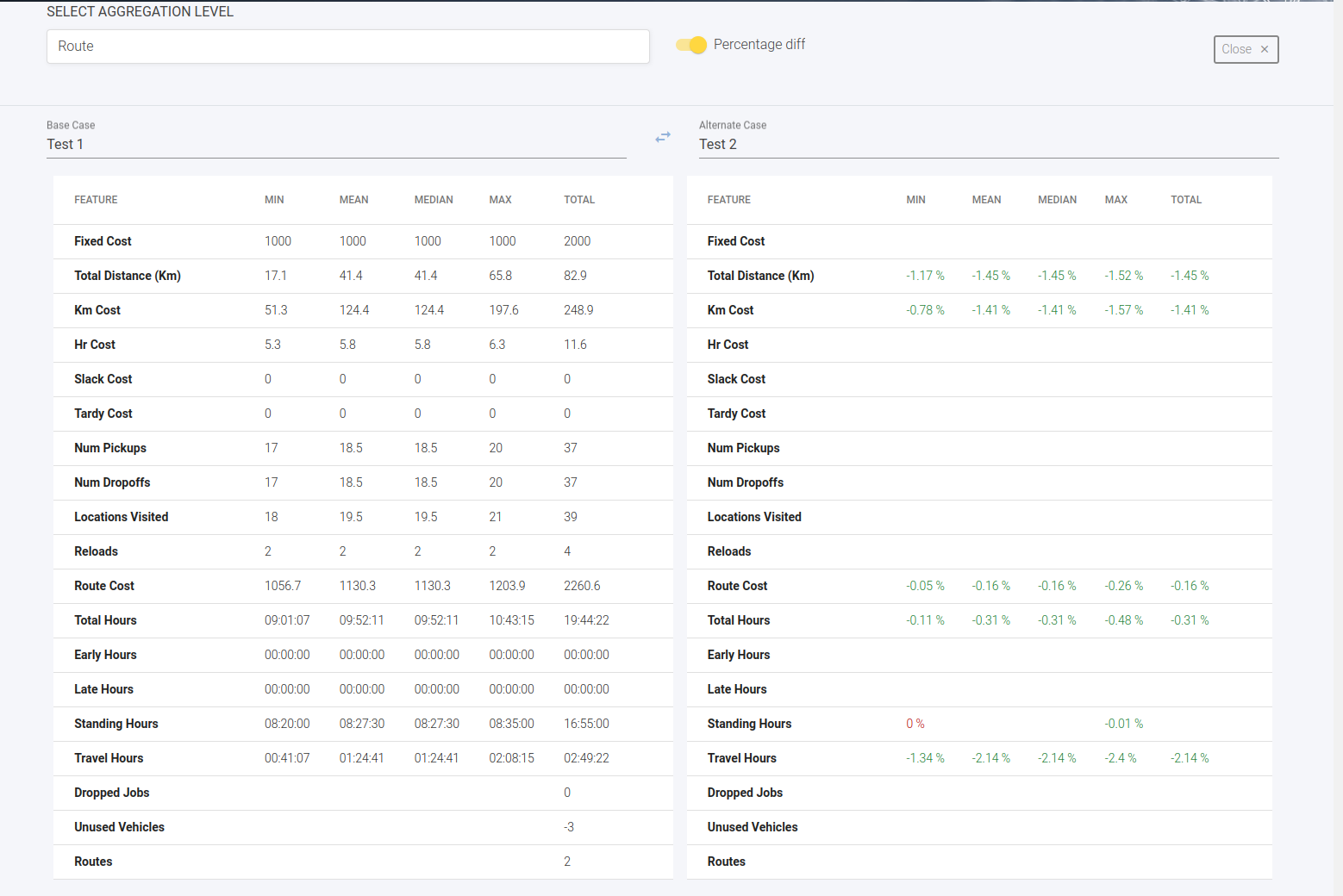
Task: Toggle the Percentage diff switch
Action: (x=691, y=45)
